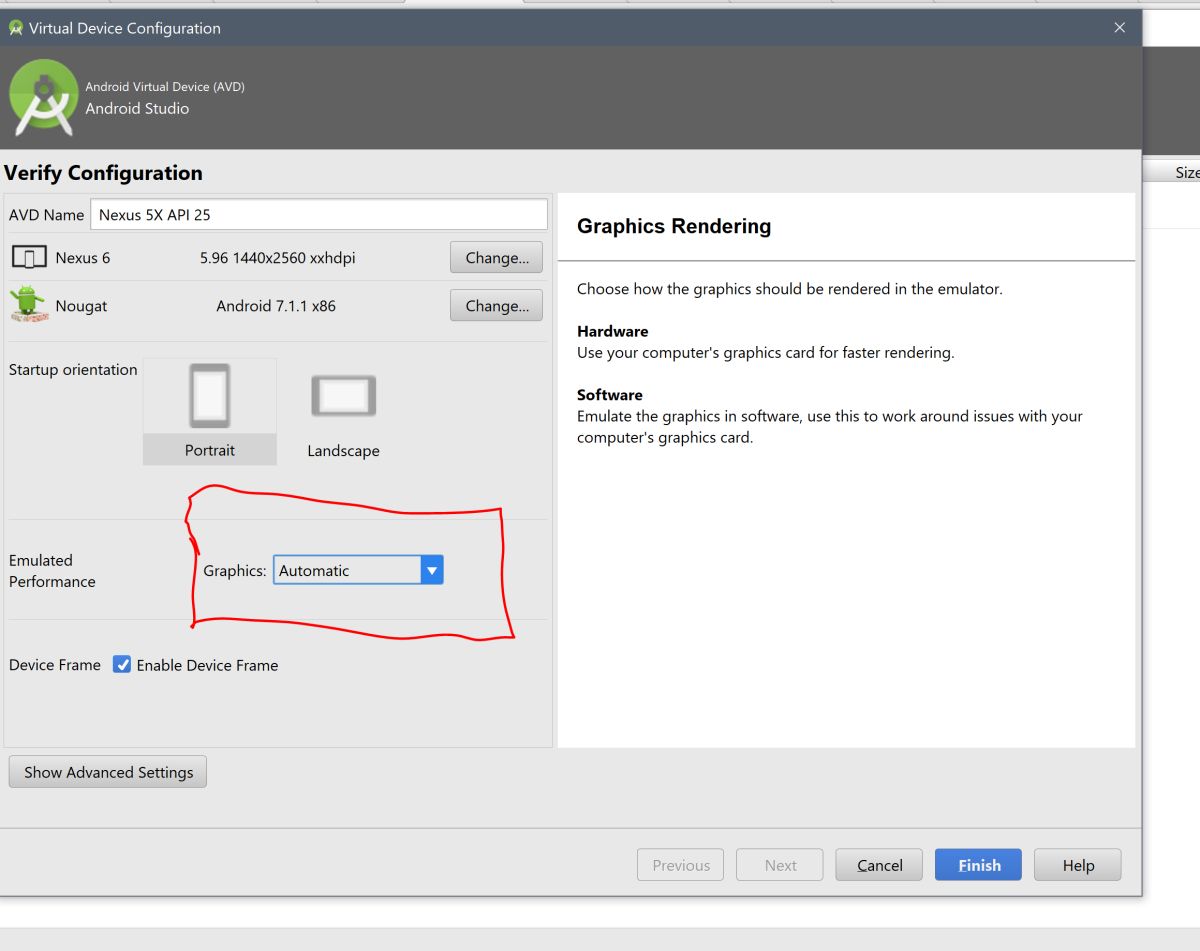The height and width of the screenshot is (951, 1200).
Task: Click the 'Android 7.1.1 x86' text
Action: click(276, 306)
